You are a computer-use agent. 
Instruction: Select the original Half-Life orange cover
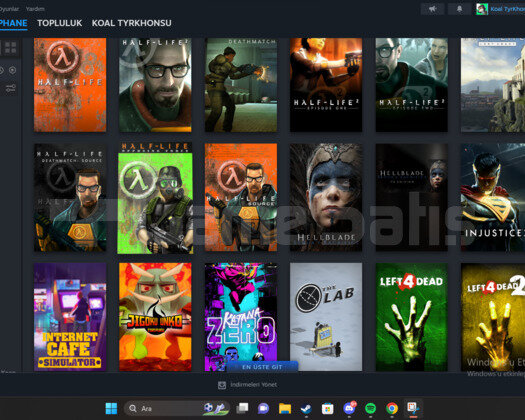70,85
